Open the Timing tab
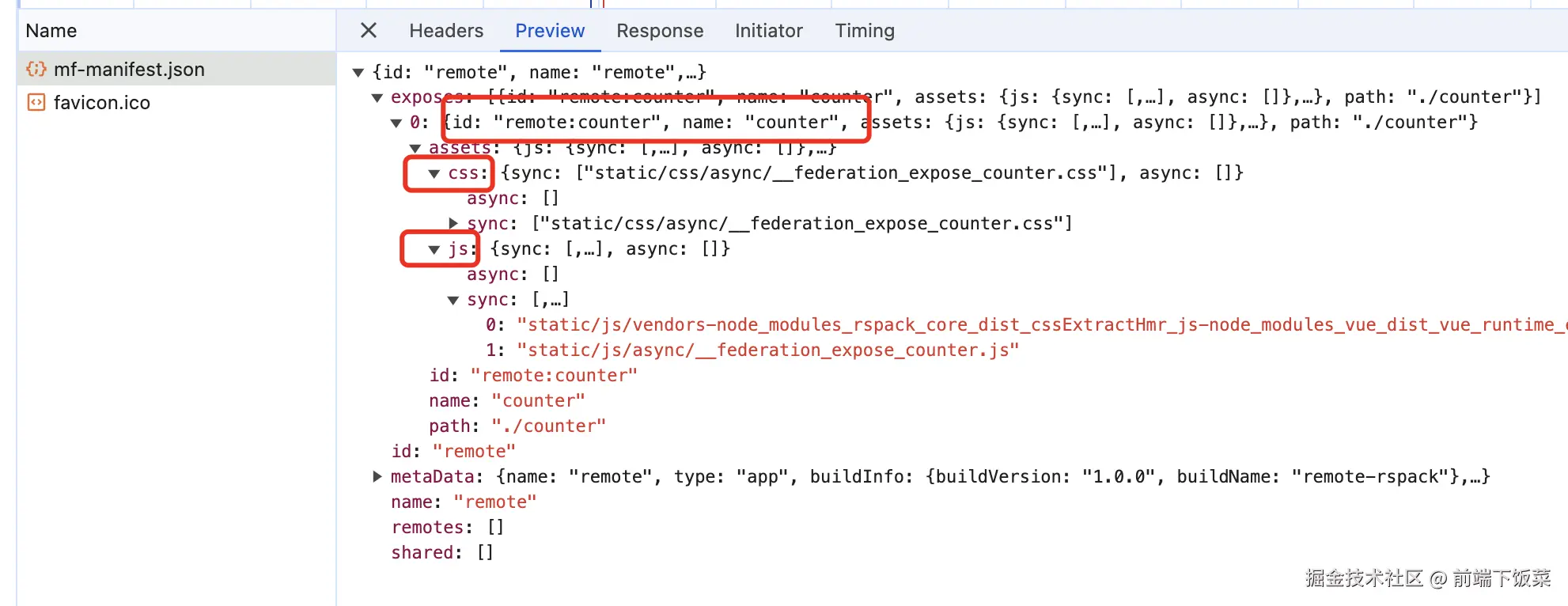This screenshot has width=1568, height=606. pos(864,31)
